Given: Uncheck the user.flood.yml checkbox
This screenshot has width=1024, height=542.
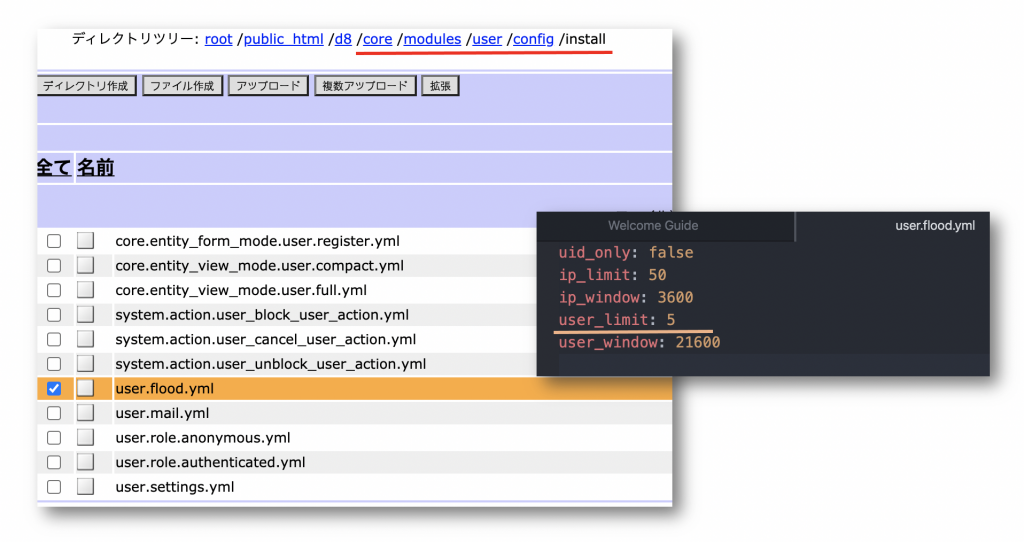Looking at the screenshot, I should click(x=54, y=389).
